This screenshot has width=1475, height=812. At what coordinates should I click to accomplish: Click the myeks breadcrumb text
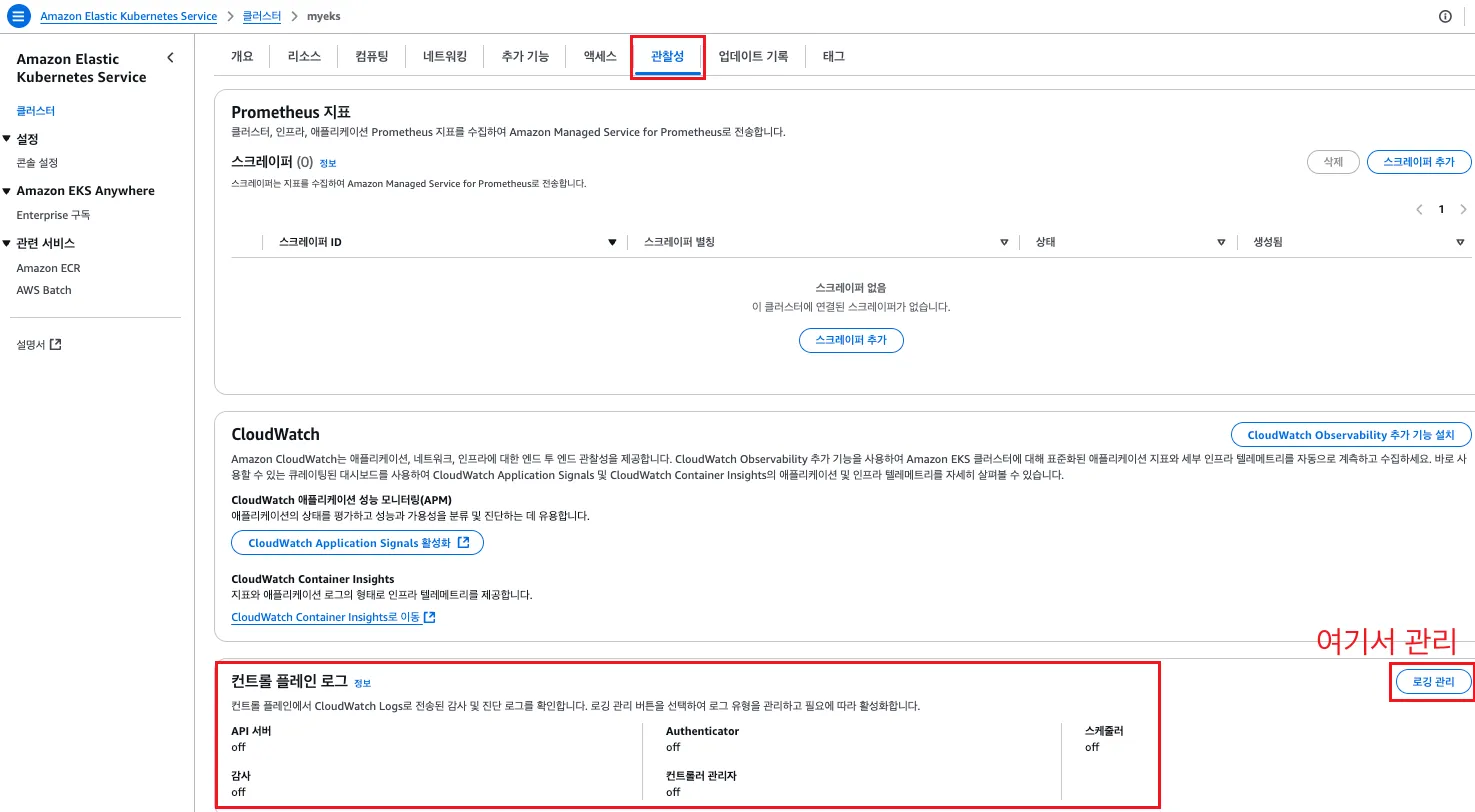(x=324, y=17)
